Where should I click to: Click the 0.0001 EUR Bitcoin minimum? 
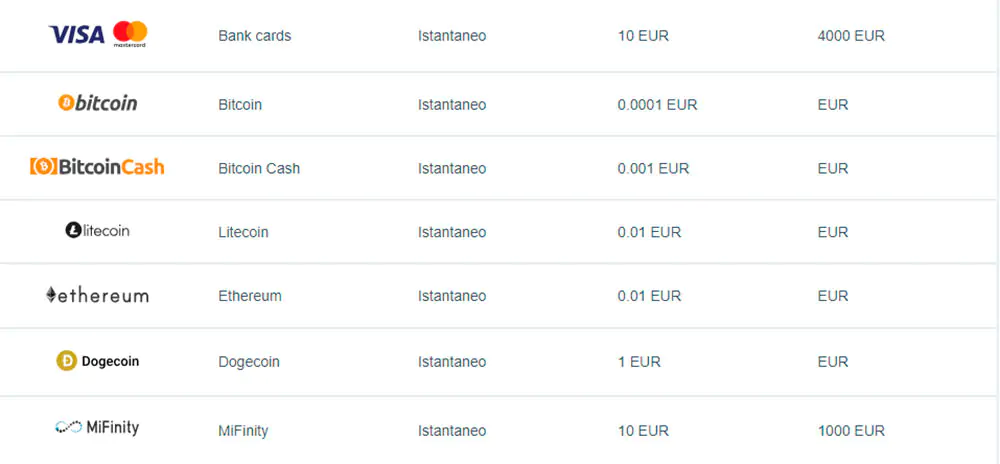point(657,105)
